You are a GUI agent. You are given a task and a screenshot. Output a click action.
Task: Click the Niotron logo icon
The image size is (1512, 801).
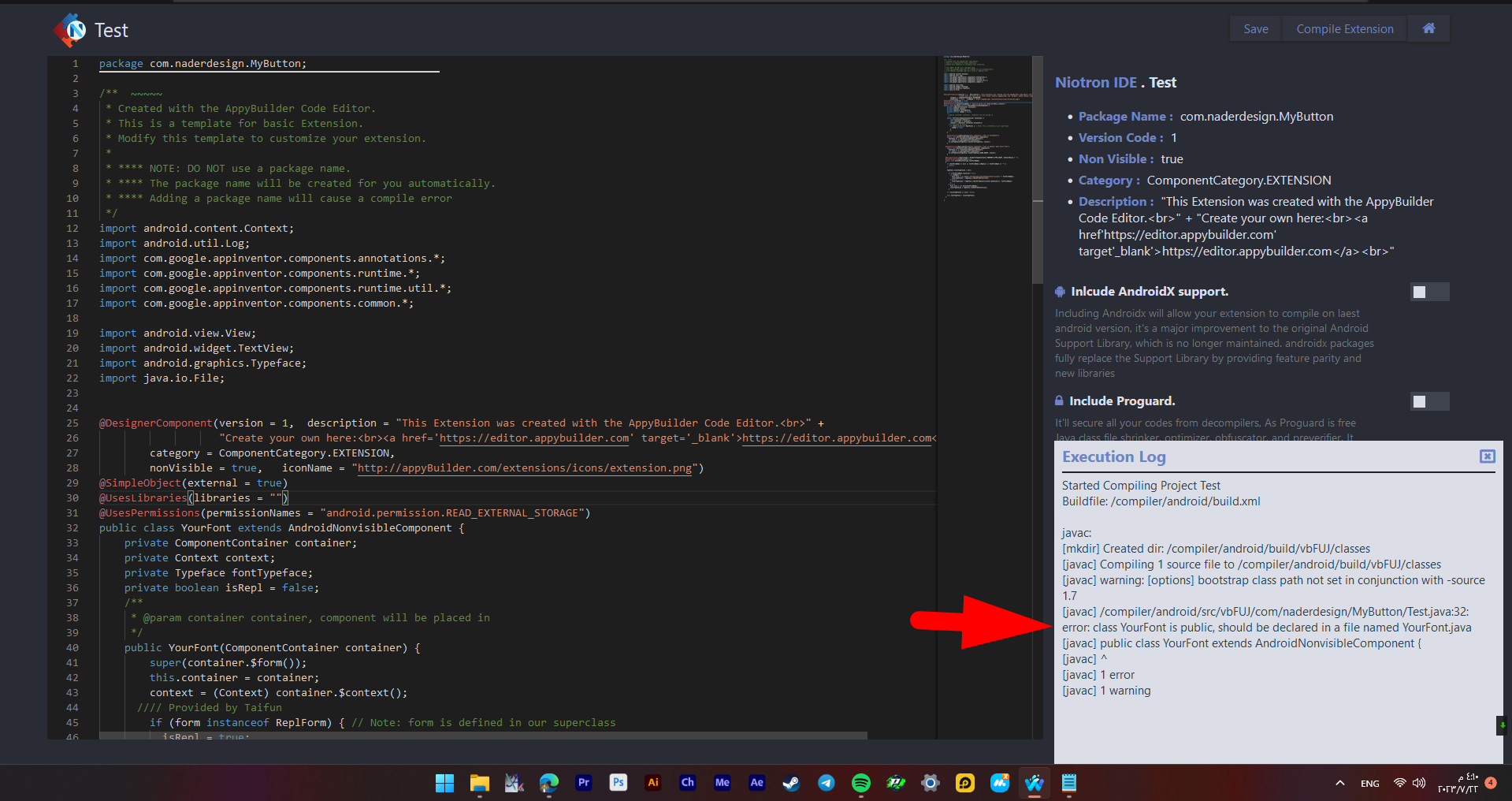point(70,30)
